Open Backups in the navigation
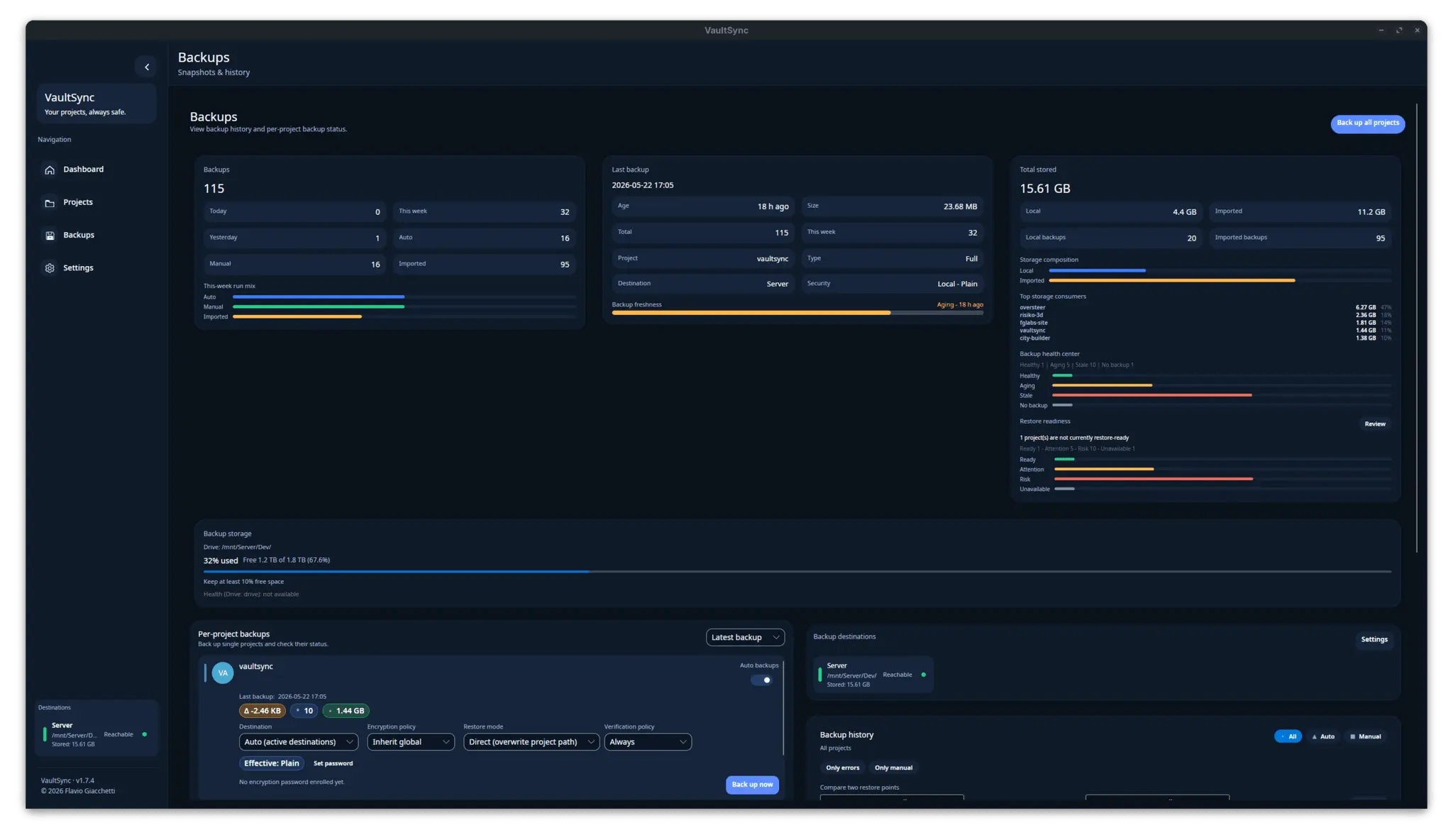 pyautogui.click(x=96, y=235)
